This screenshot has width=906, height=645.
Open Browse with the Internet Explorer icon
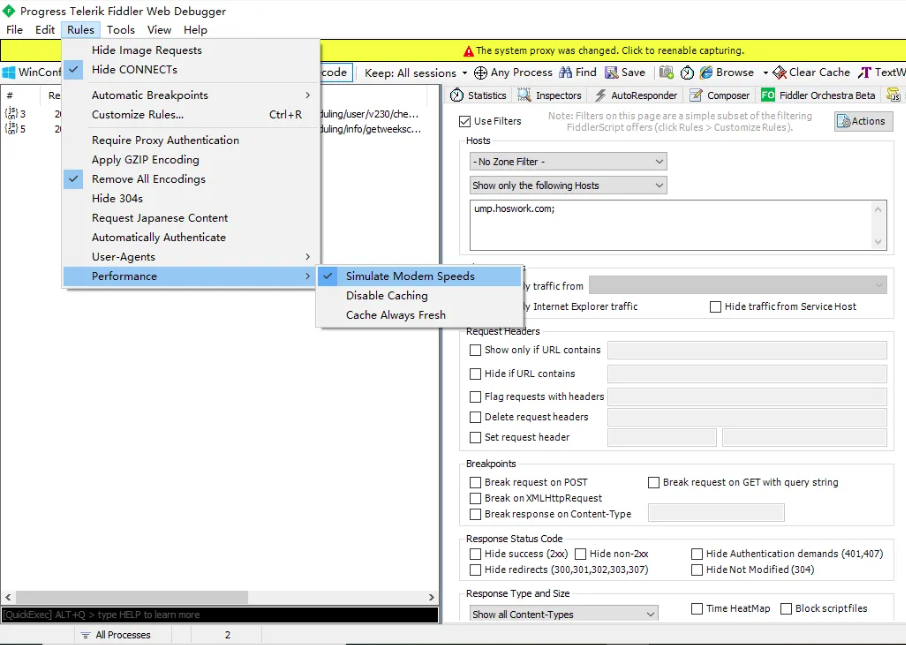[706, 73]
